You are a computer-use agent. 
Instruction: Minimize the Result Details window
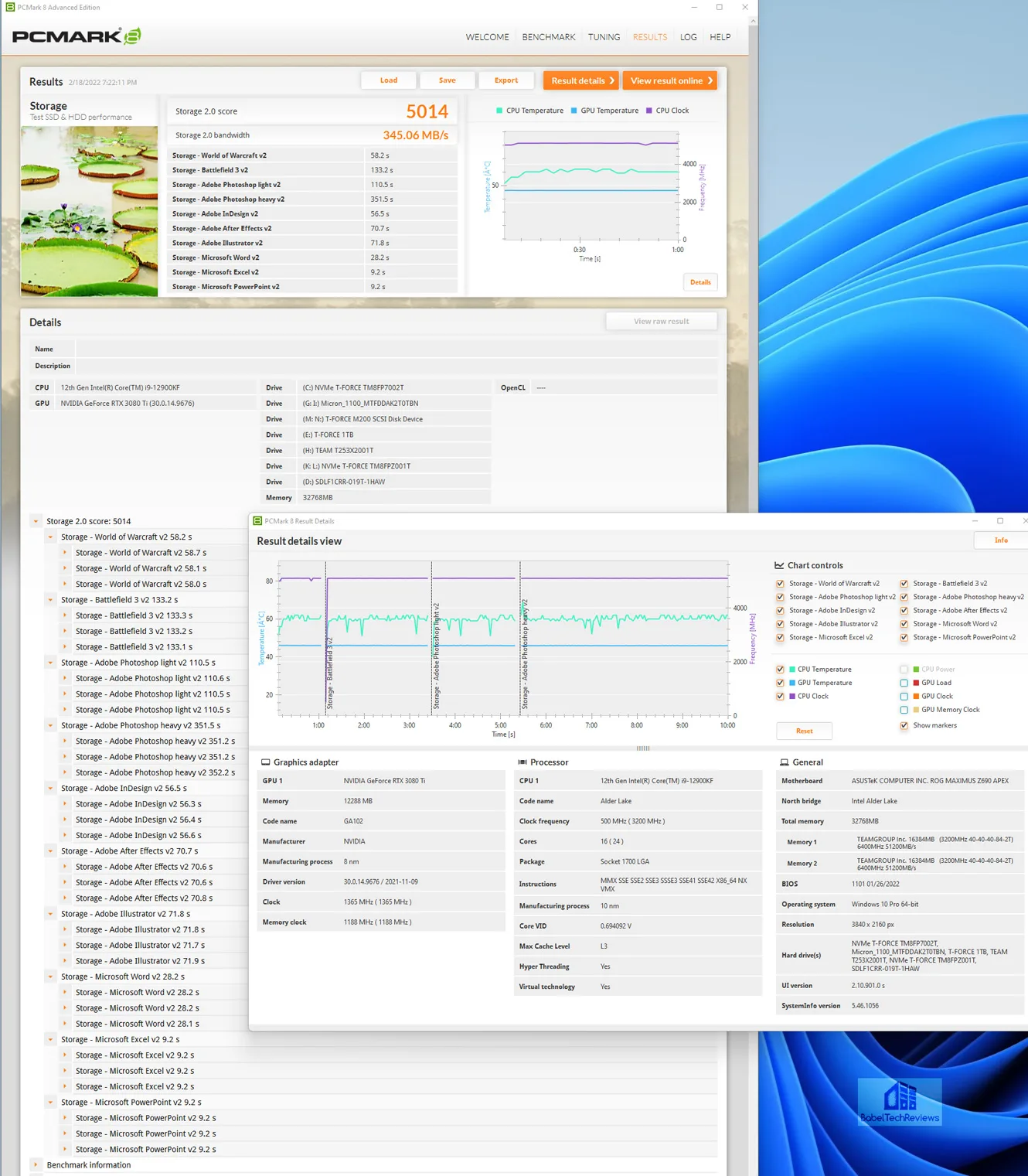click(x=974, y=521)
